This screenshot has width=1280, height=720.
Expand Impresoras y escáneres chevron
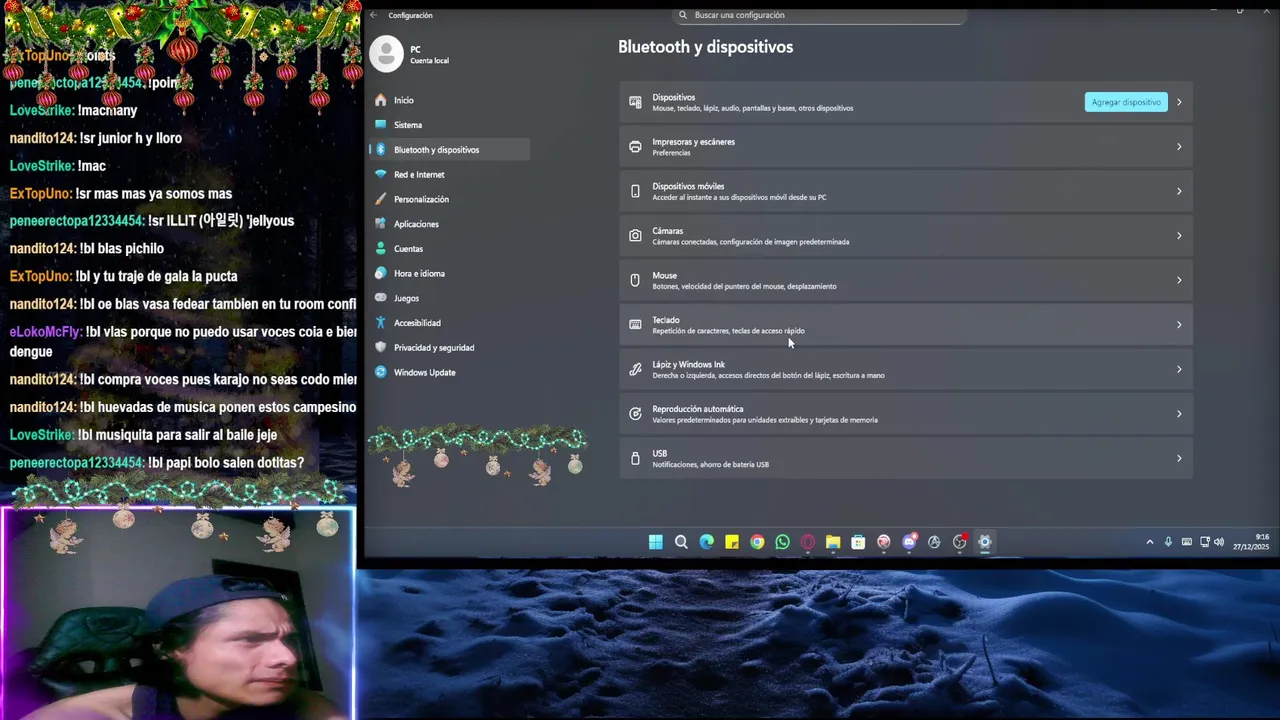pyautogui.click(x=1179, y=147)
